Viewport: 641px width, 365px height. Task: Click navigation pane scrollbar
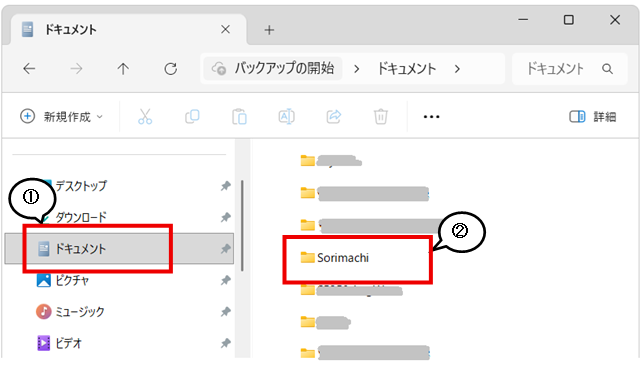(242, 226)
